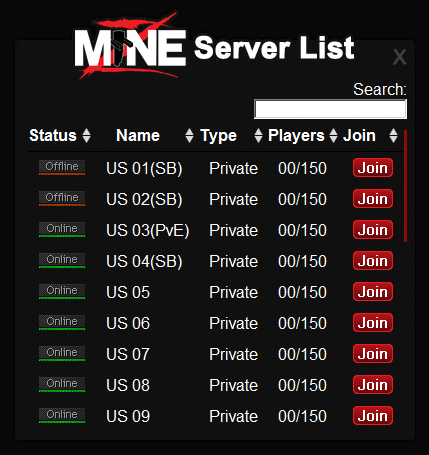This screenshot has width=429, height=455.
Task: Click the Name column header
Action: pos(138,136)
